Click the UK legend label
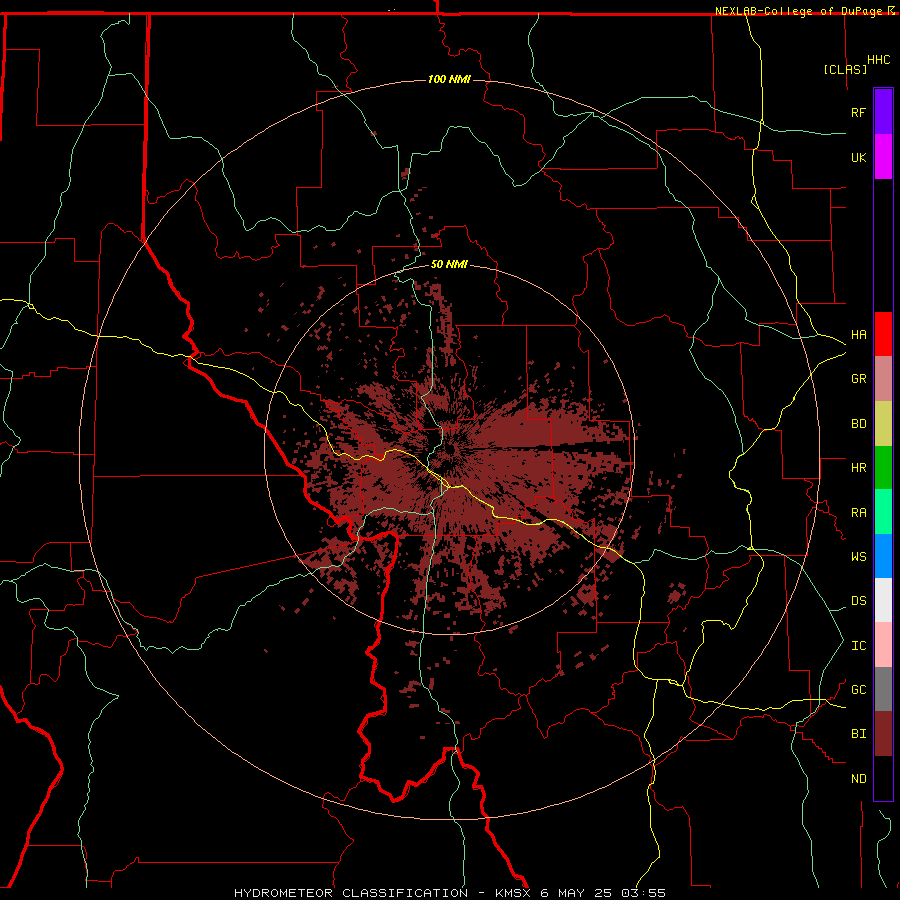The height and width of the screenshot is (900, 900). pyautogui.click(x=858, y=157)
